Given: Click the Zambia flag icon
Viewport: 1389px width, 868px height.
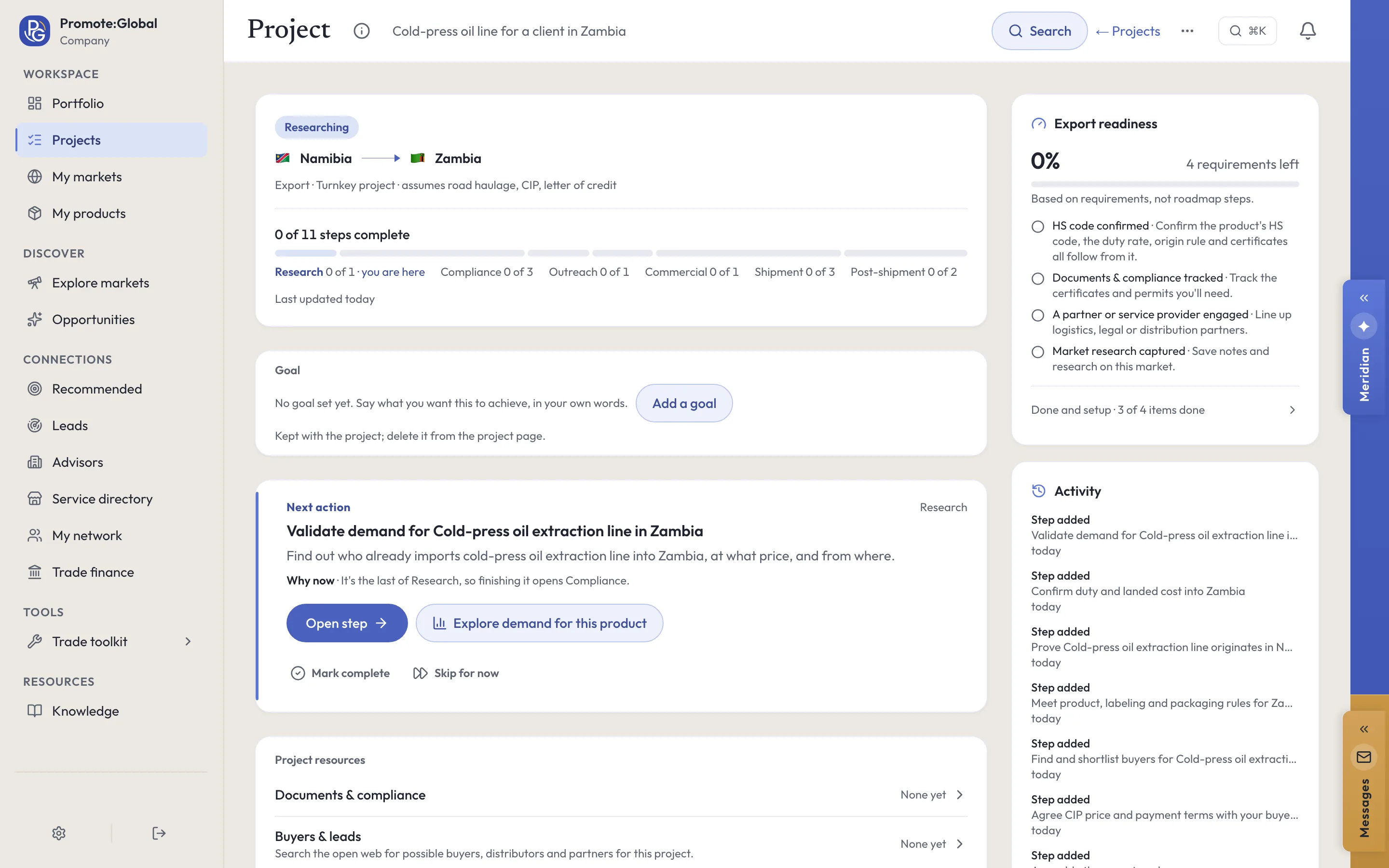Looking at the screenshot, I should [418, 159].
